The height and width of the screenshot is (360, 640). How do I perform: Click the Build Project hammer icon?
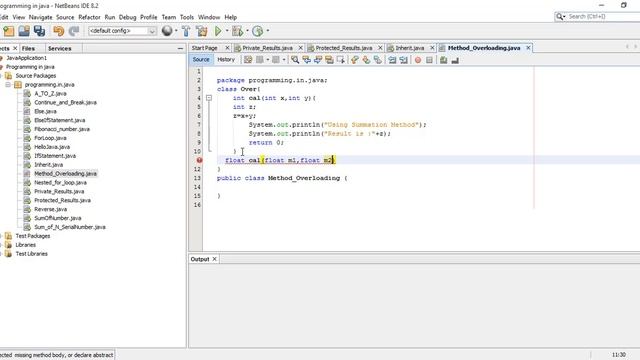click(186, 31)
